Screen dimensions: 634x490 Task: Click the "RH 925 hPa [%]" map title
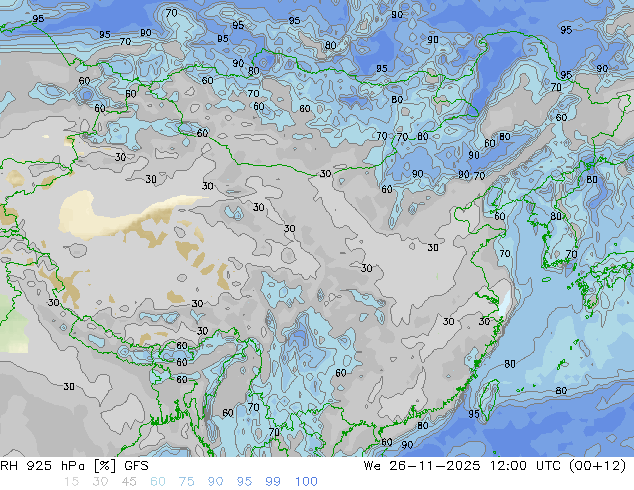tap(59, 466)
